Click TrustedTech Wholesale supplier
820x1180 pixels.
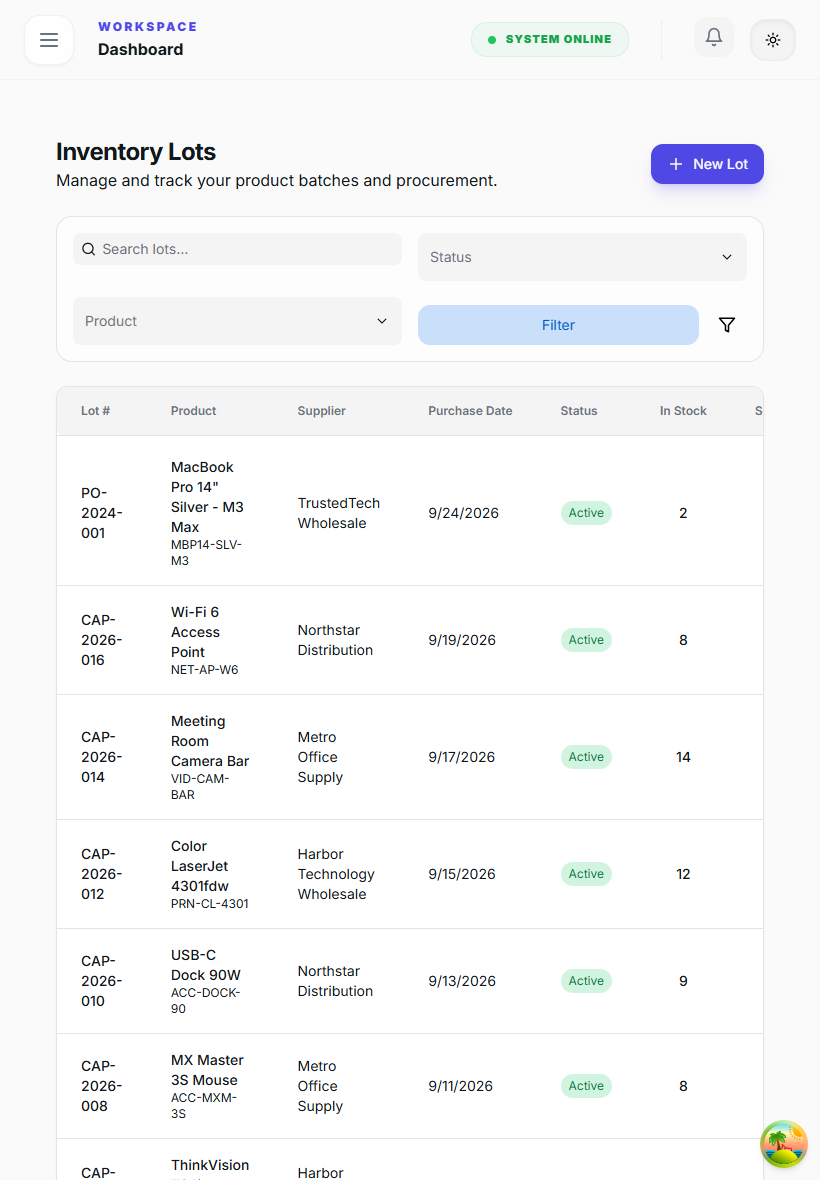coord(339,513)
